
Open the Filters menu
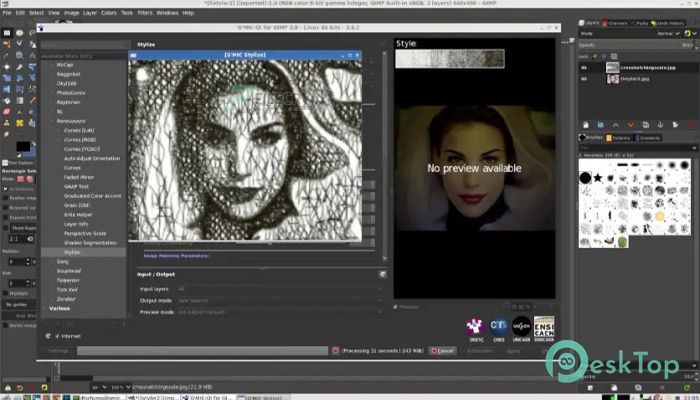pyautogui.click(x=145, y=13)
